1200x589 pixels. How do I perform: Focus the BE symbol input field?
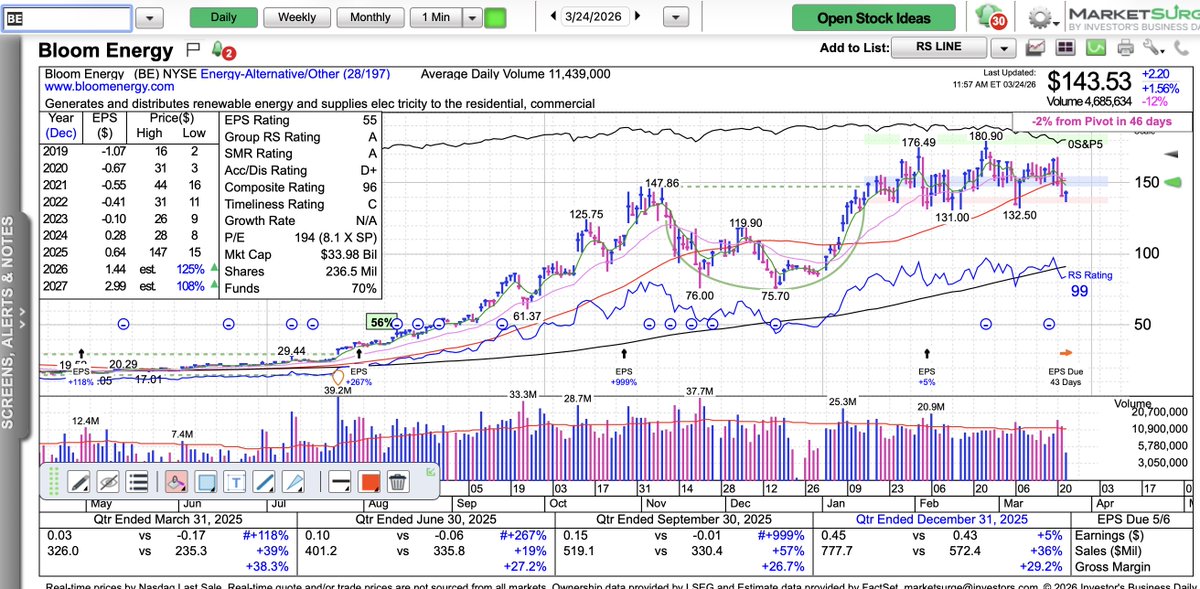tap(66, 18)
